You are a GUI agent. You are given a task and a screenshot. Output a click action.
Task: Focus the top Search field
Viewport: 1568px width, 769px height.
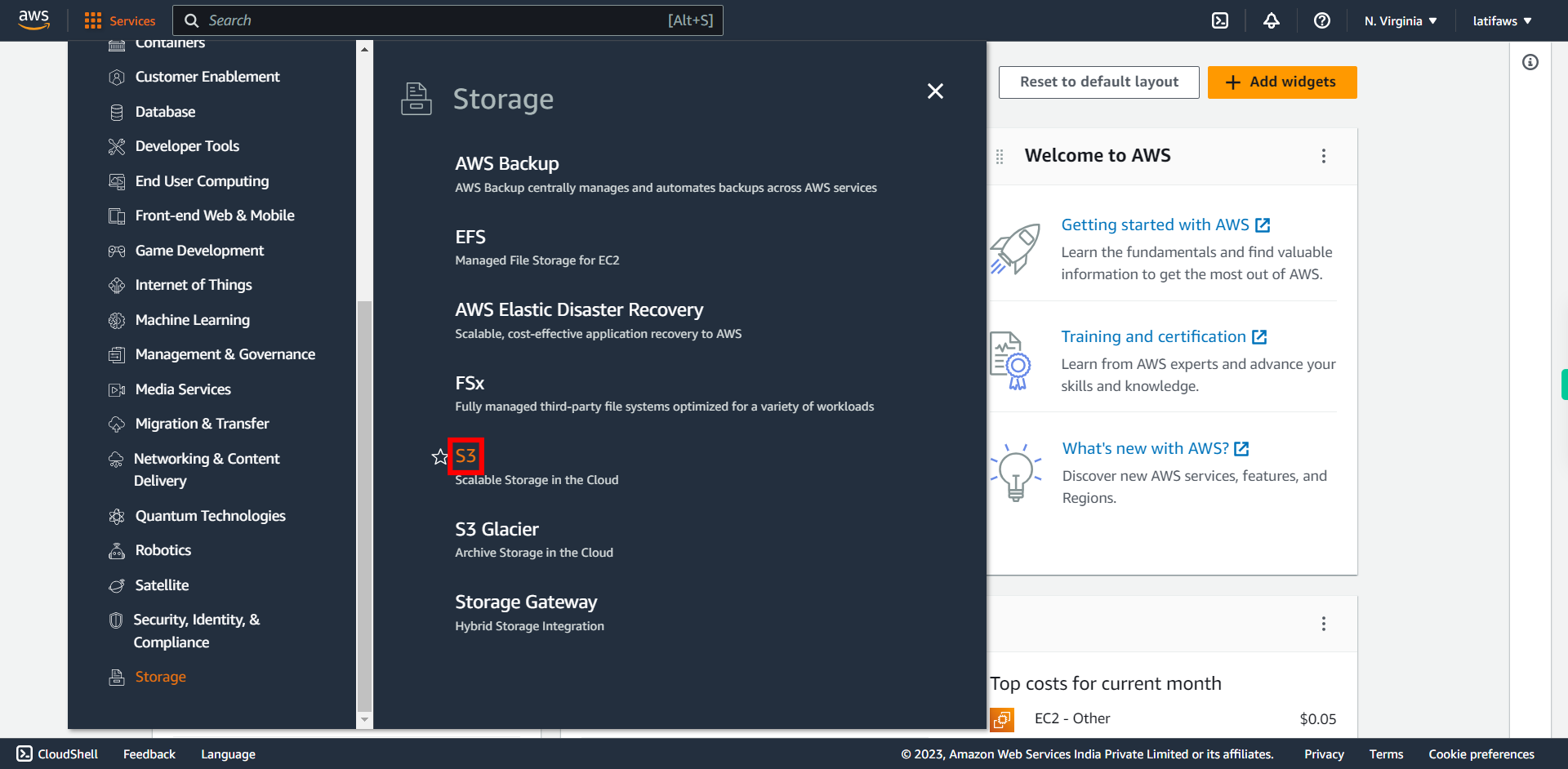(x=448, y=20)
